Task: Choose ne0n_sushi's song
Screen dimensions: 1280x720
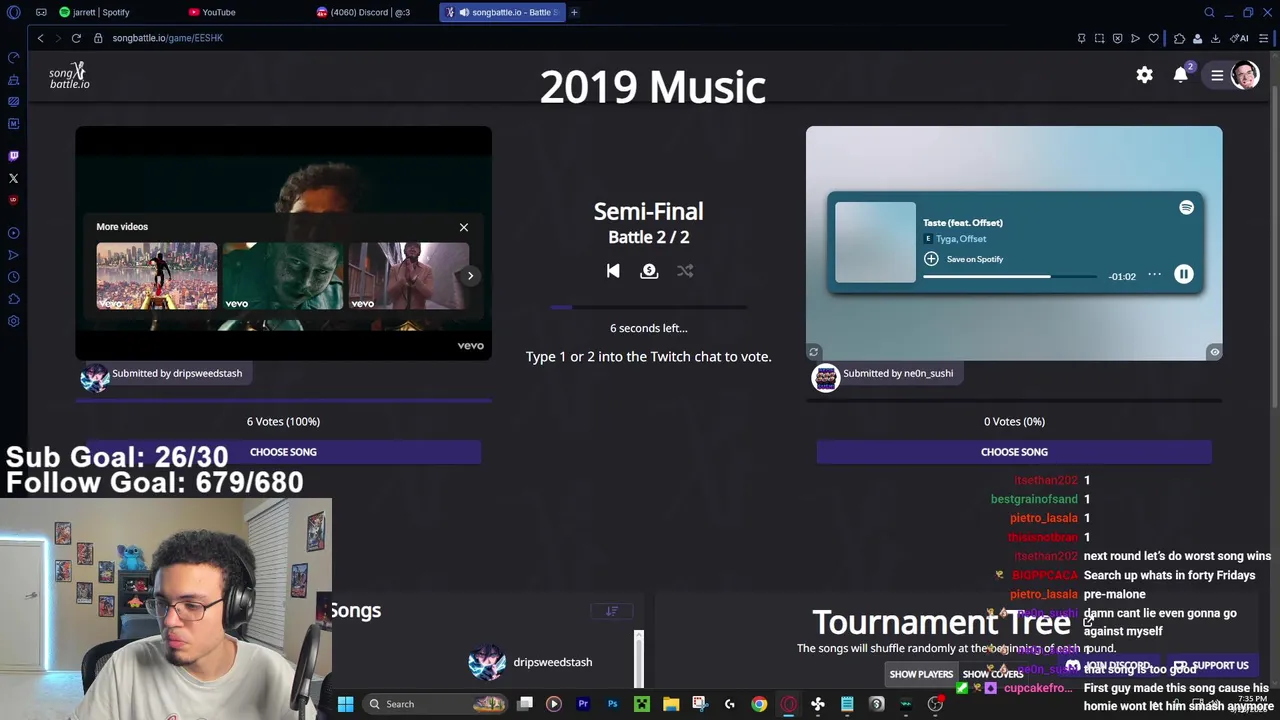Action: click(x=1014, y=452)
